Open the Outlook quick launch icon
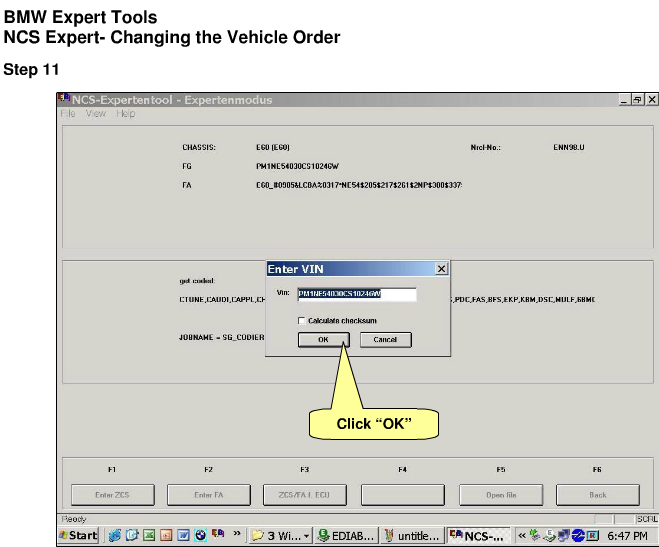The height and width of the screenshot is (547, 659). [x=132, y=535]
